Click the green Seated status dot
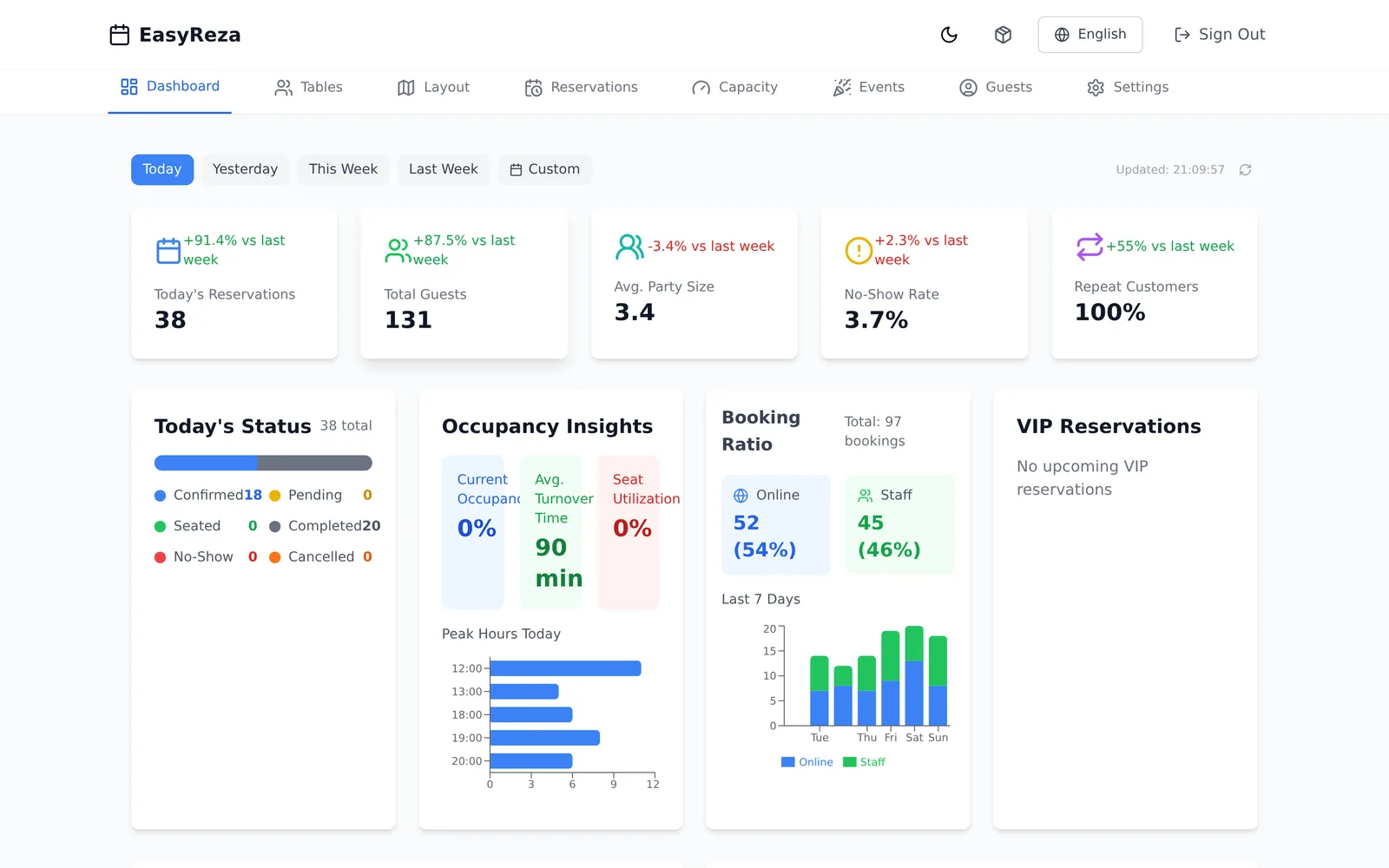 coord(160,527)
